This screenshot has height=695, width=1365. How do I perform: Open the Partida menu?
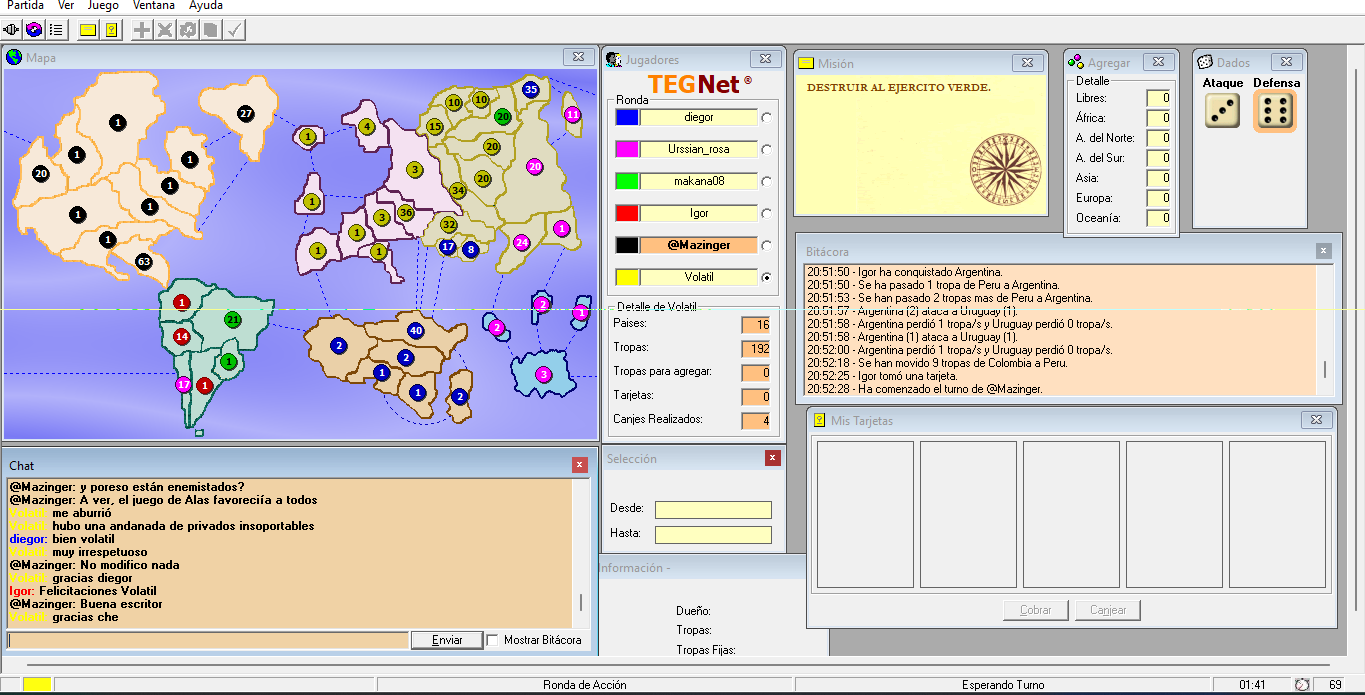pos(25,6)
